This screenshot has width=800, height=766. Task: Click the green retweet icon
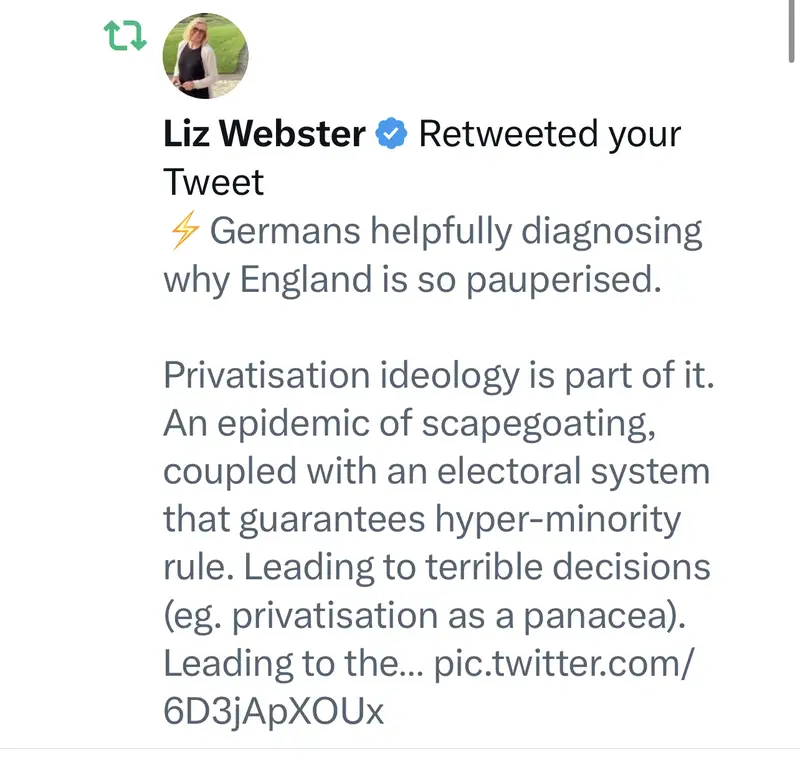(x=125, y=38)
